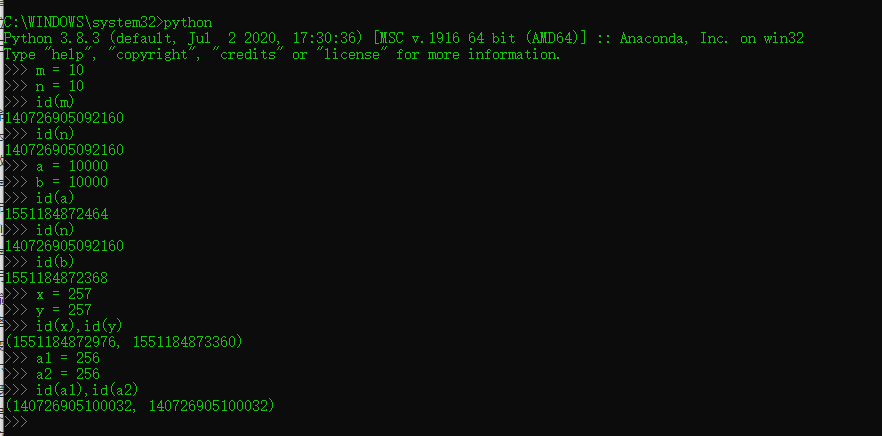Click the 'id(x),id(y)' command line
This screenshot has width=882, height=436.
64,326
